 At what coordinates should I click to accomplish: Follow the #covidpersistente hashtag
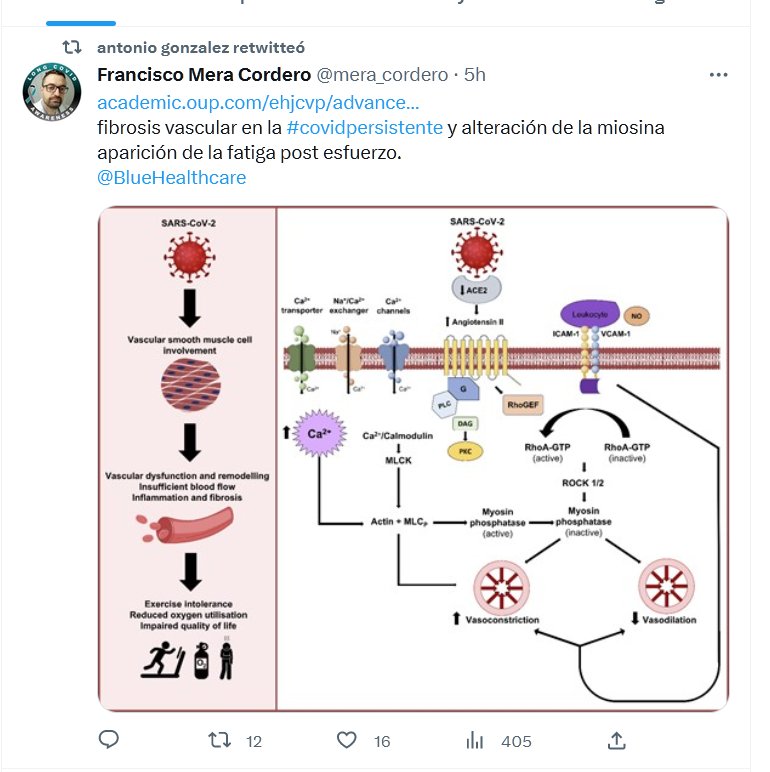point(364,128)
